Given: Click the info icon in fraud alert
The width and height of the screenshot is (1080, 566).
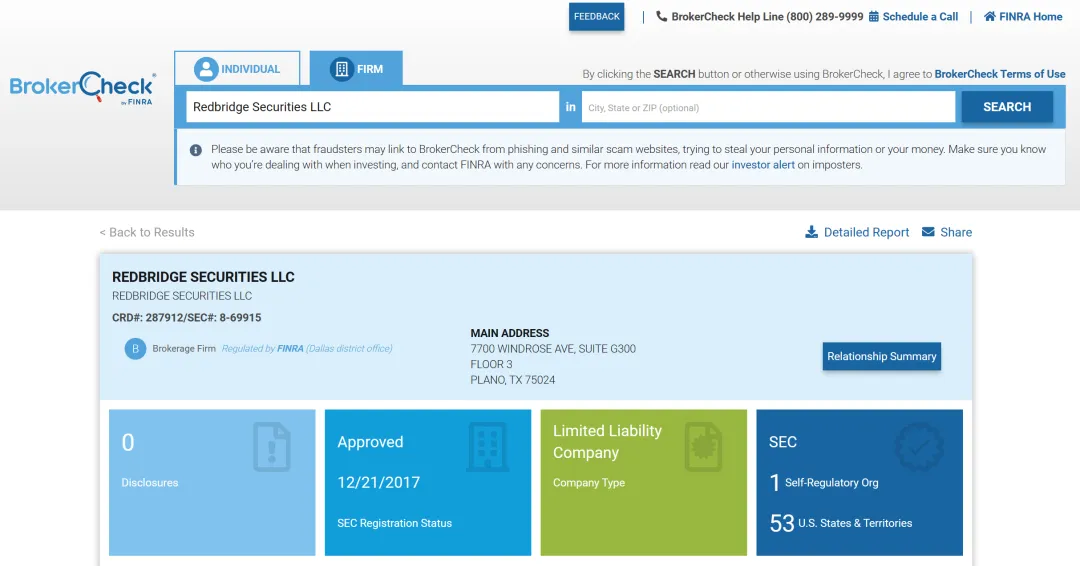Looking at the screenshot, I should [x=196, y=150].
